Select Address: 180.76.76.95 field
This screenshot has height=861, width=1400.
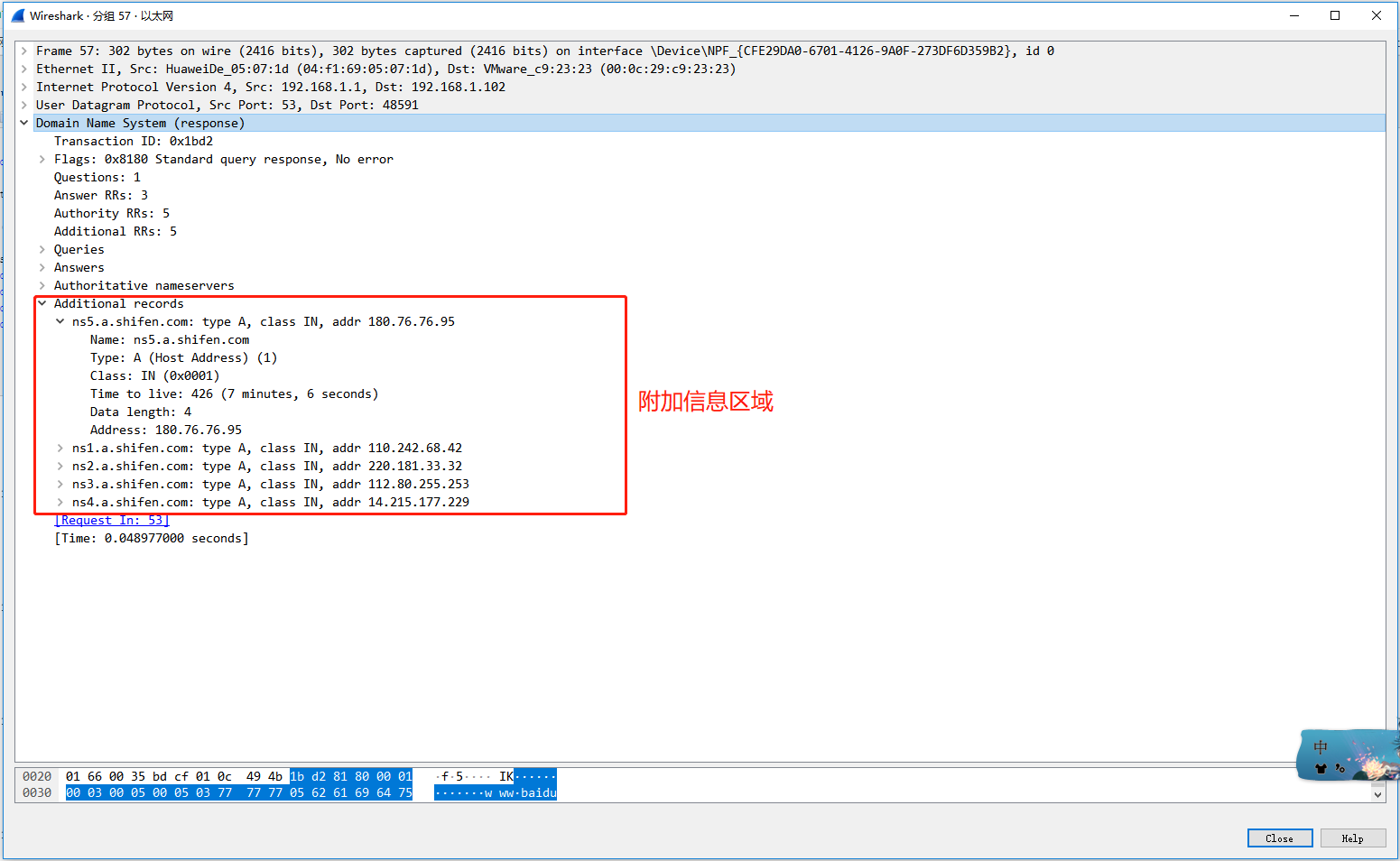pos(166,430)
